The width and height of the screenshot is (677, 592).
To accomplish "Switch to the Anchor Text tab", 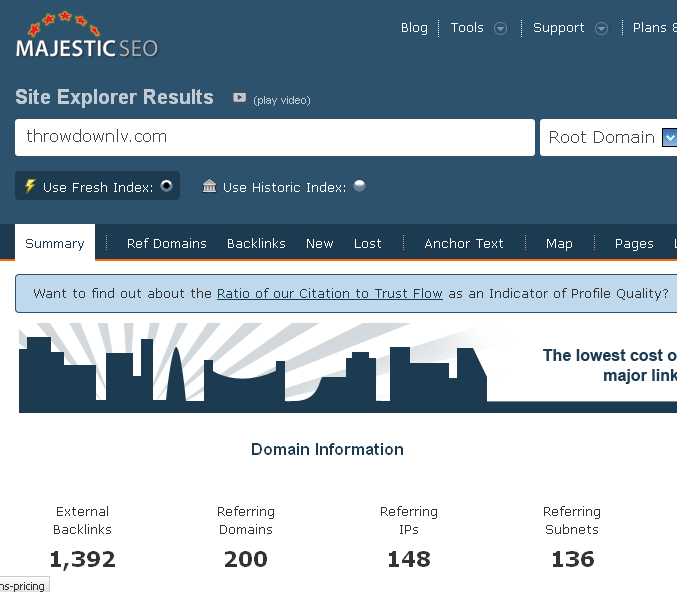I will pos(464,243).
